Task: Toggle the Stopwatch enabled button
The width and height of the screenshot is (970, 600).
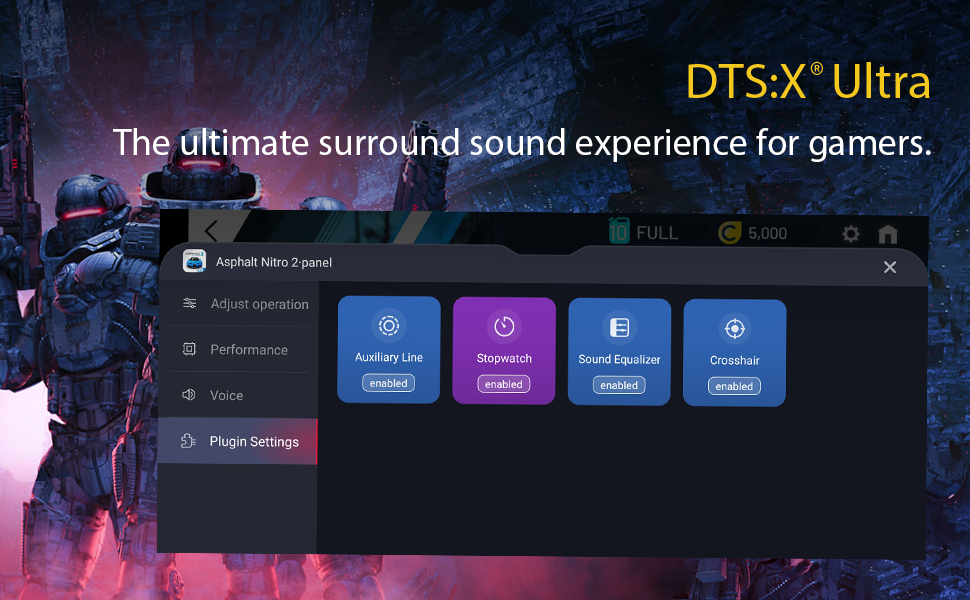Action: click(x=504, y=384)
